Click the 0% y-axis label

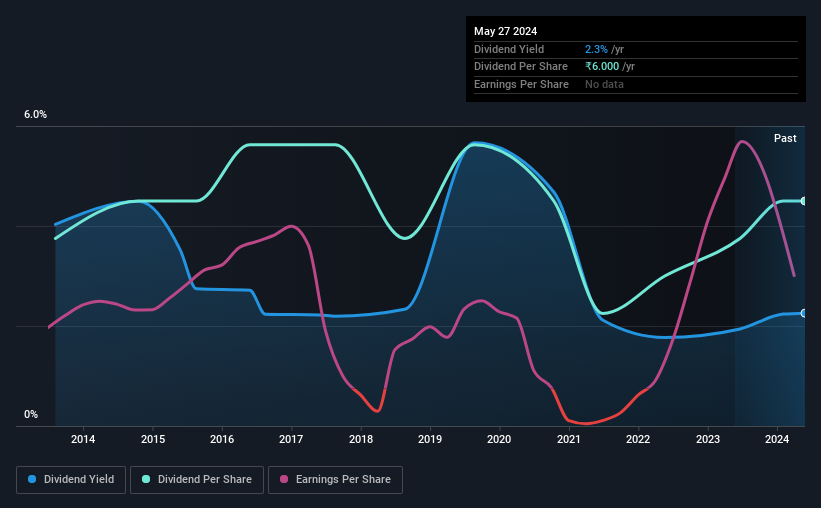click(31, 414)
